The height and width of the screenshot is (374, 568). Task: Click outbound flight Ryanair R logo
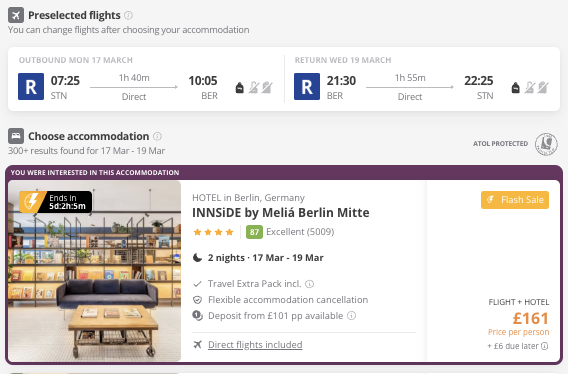(x=31, y=87)
